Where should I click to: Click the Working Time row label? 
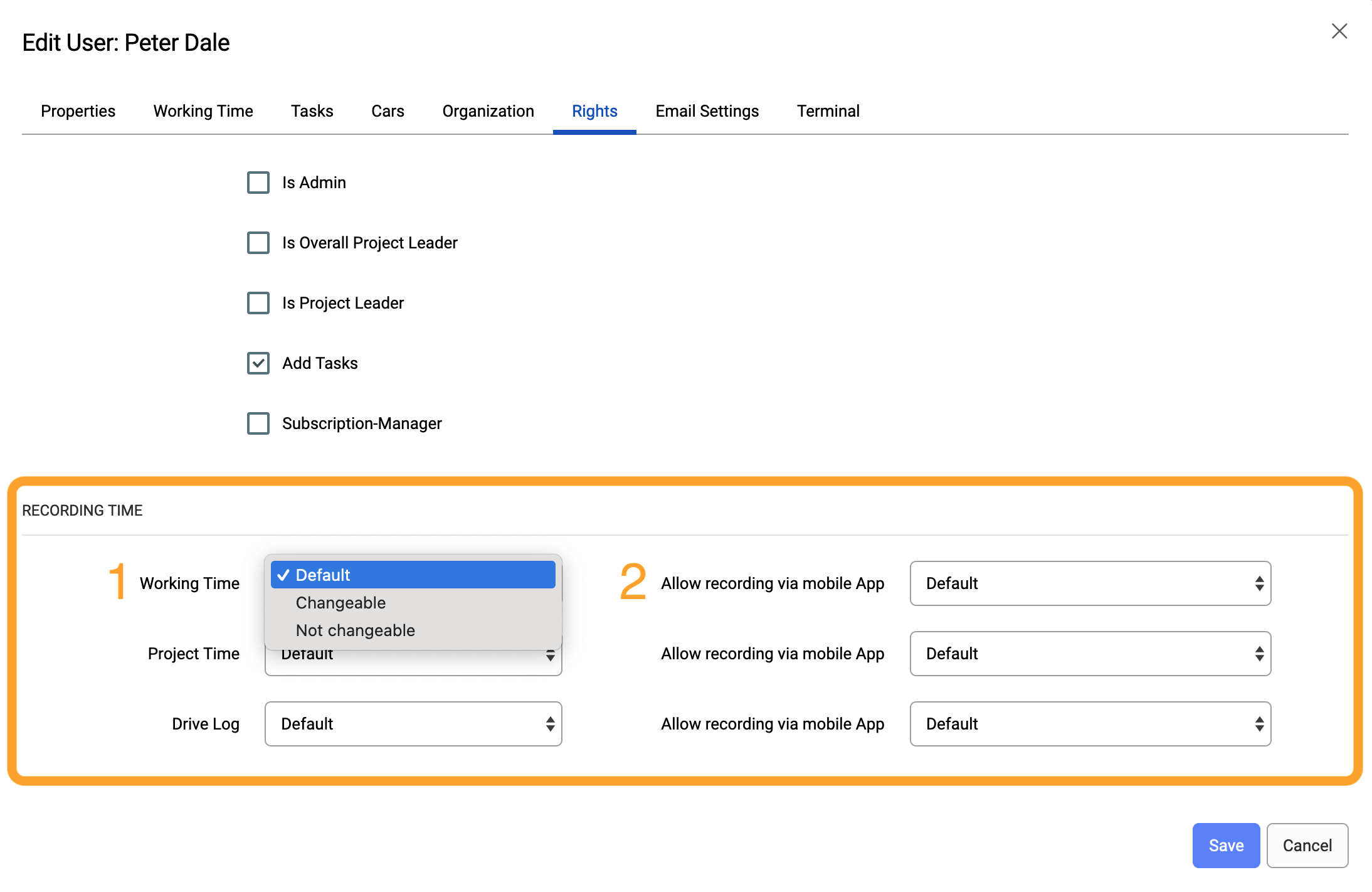189,583
